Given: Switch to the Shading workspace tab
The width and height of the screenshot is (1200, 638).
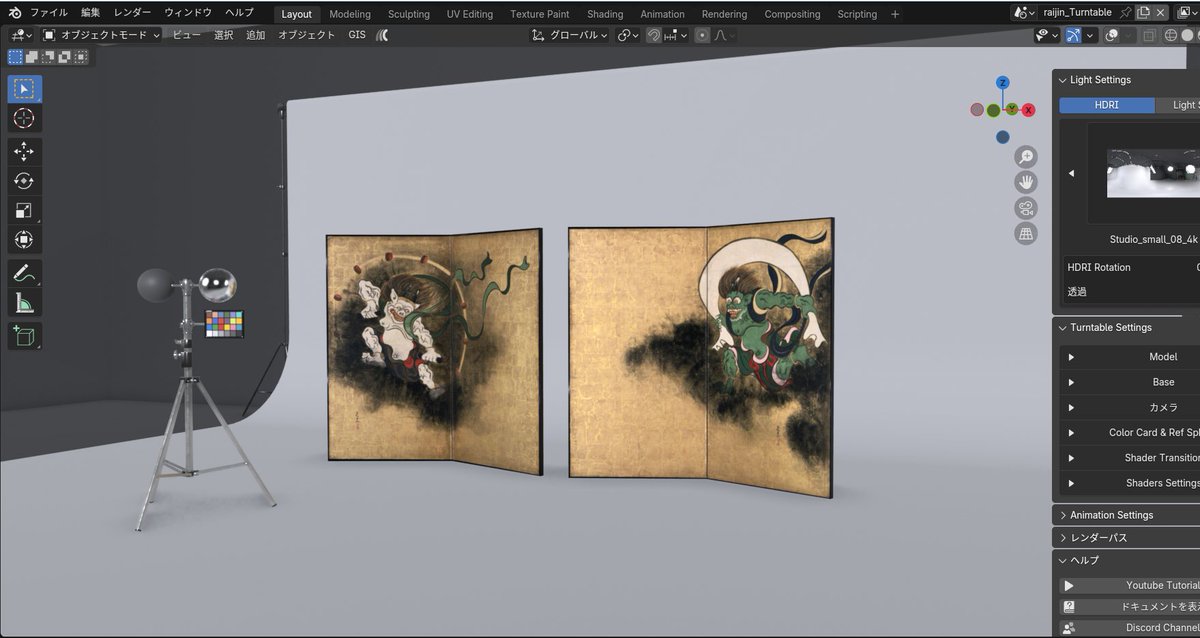Looking at the screenshot, I should tap(605, 14).
